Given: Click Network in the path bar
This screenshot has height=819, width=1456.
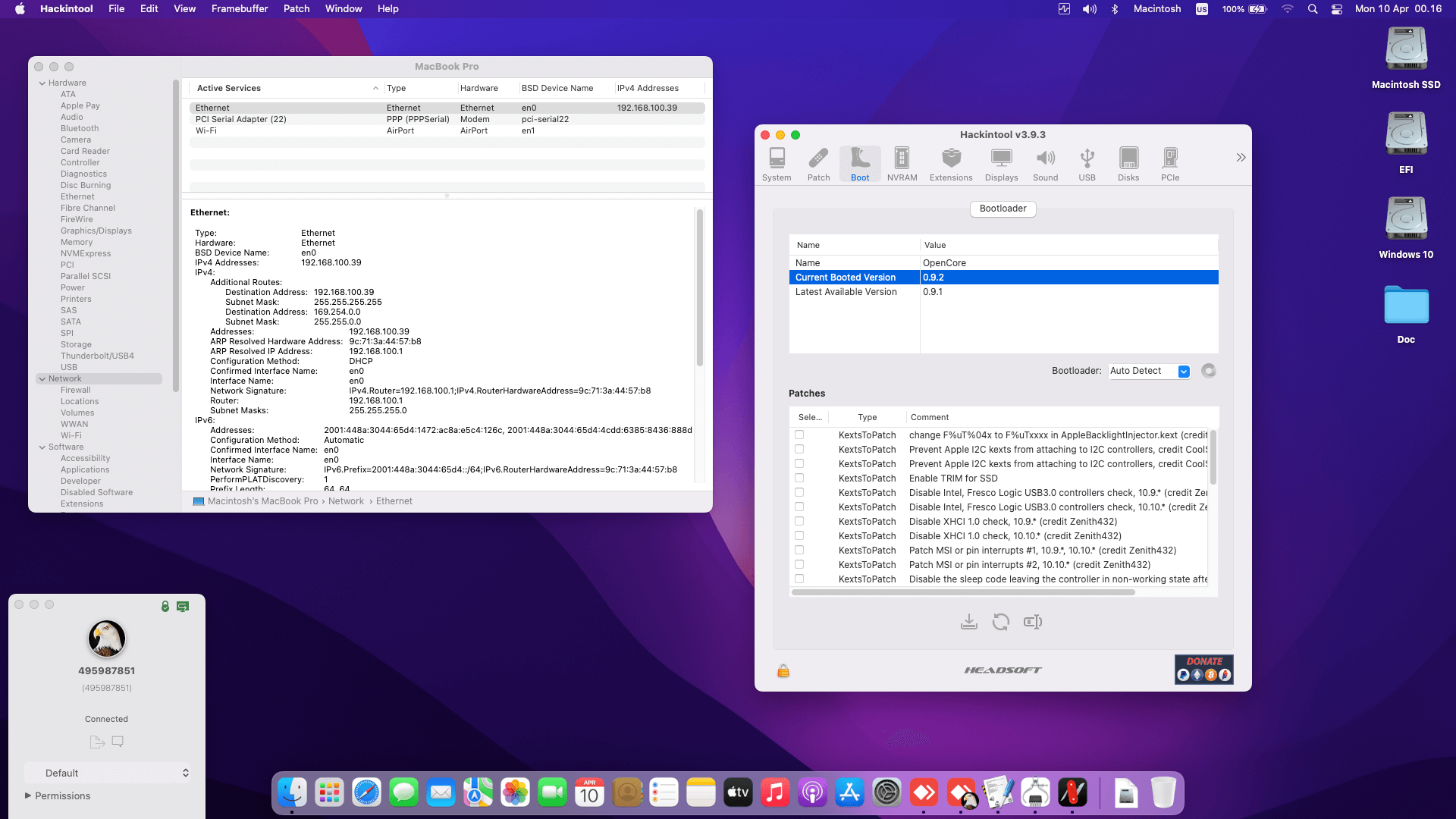Looking at the screenshot, I should tap(346, 501).
